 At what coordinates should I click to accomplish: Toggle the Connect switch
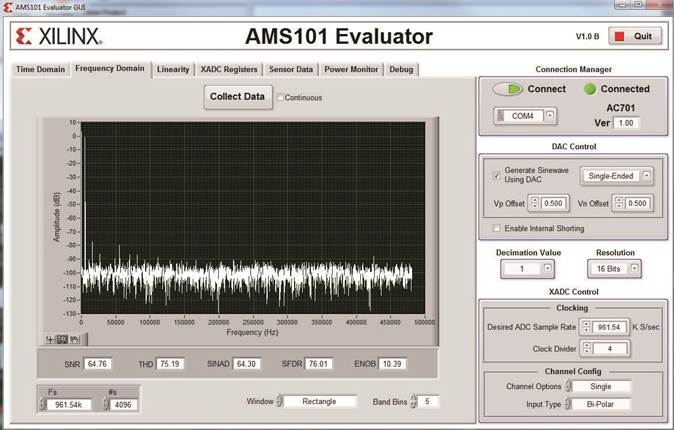[508, 89]
